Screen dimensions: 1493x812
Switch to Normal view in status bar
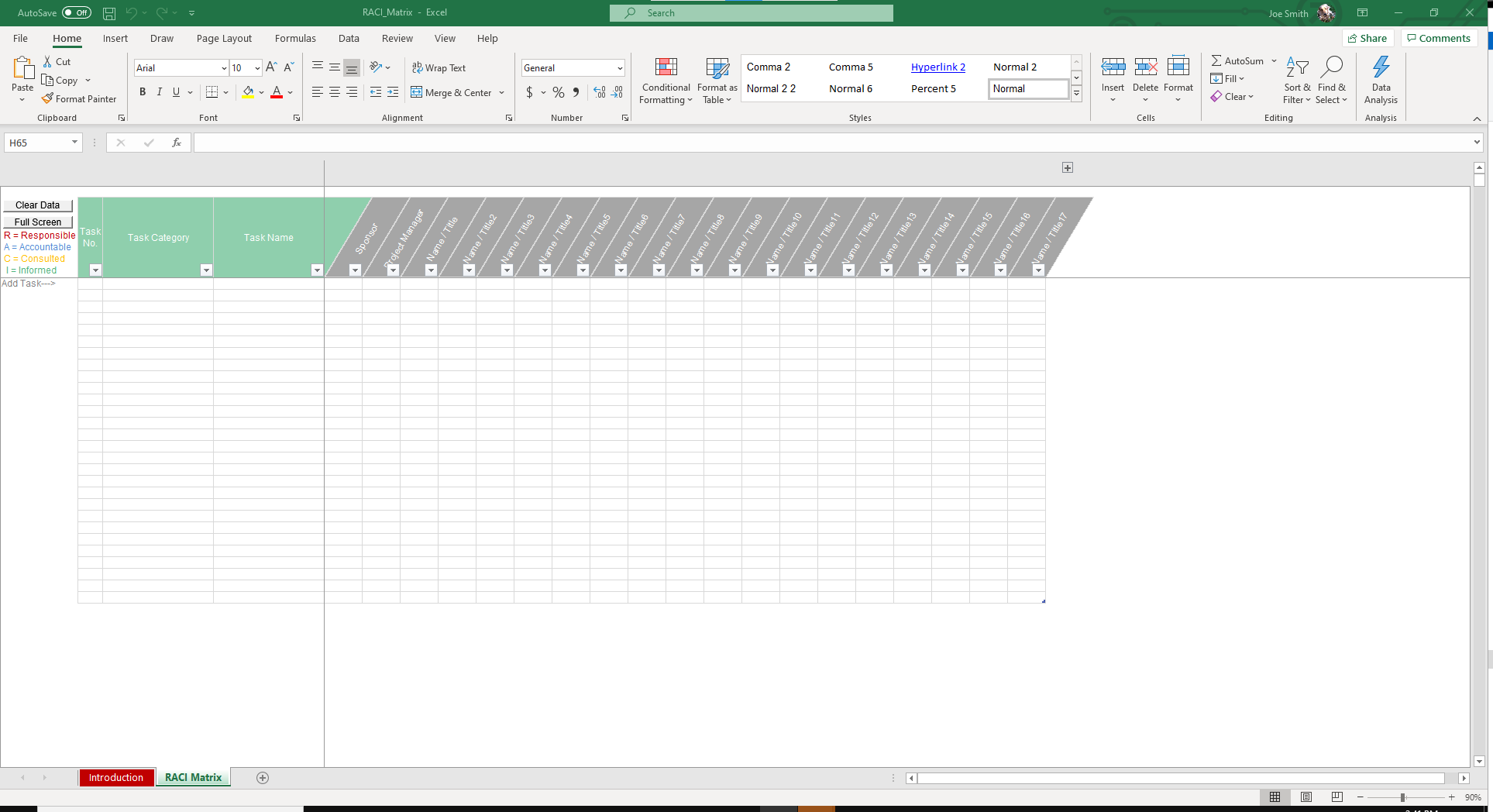(1275, 797)
